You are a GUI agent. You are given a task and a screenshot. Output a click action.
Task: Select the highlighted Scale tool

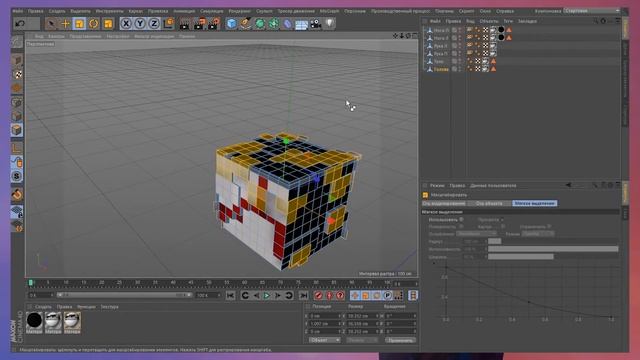(79, 24)
